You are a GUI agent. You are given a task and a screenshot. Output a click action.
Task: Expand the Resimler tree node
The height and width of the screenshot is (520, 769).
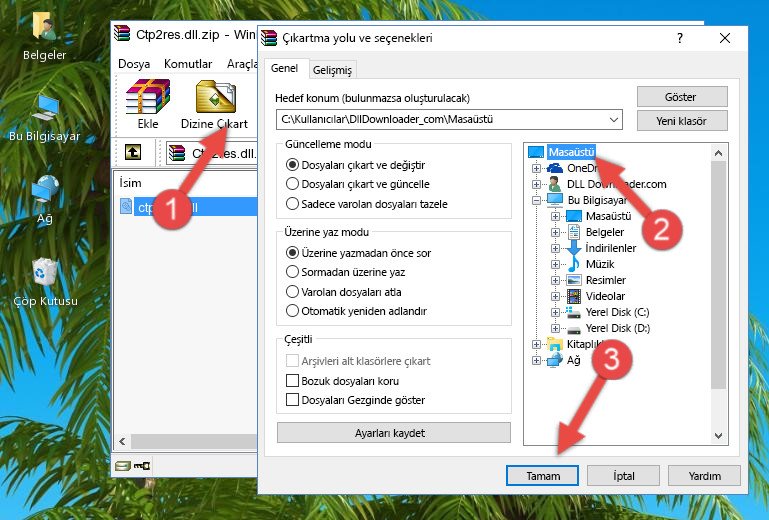point(555,281)
